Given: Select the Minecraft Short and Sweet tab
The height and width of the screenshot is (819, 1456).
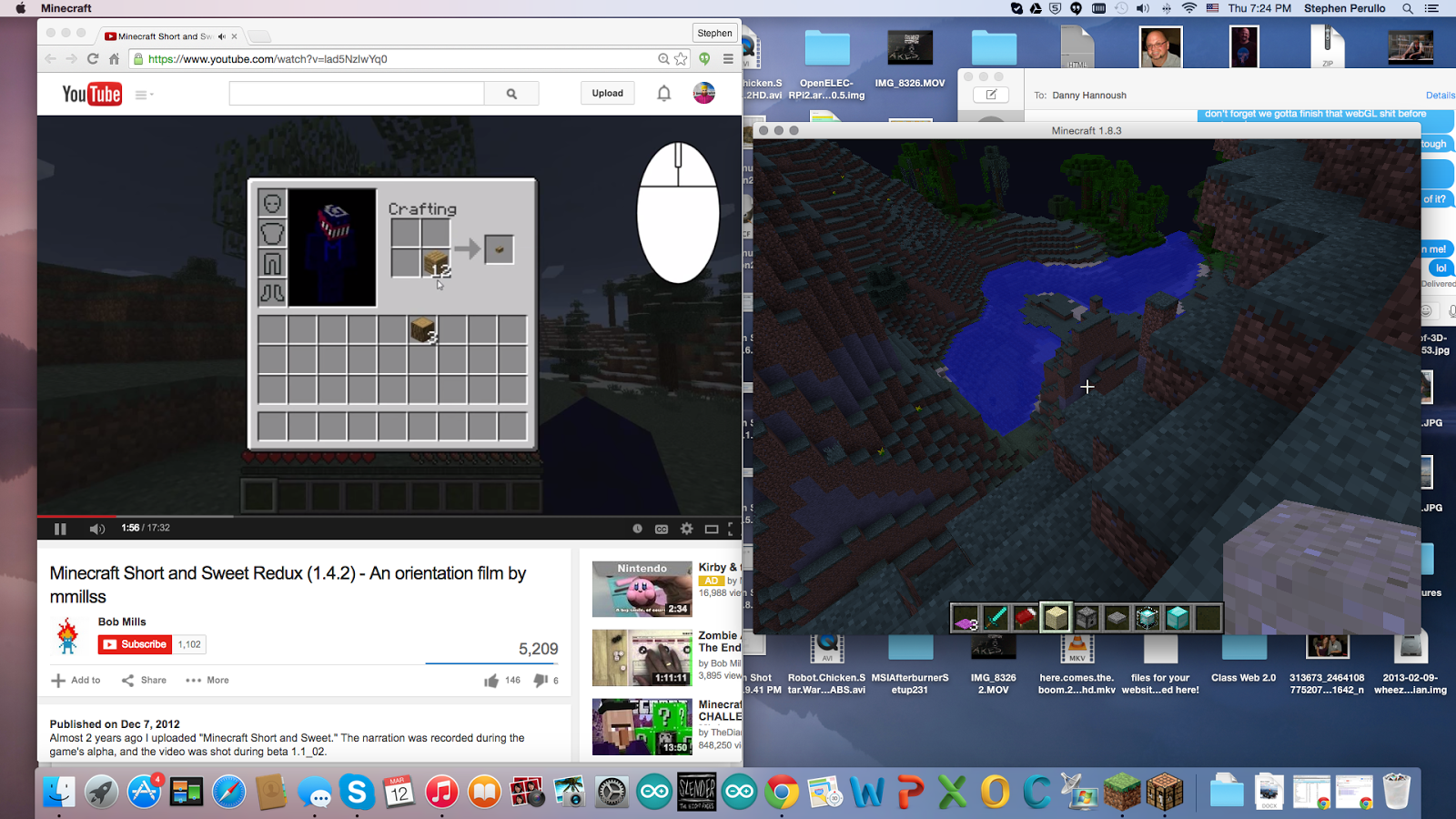Looking at the screenshot, I should pyautogui.click(x=170, y=36).
